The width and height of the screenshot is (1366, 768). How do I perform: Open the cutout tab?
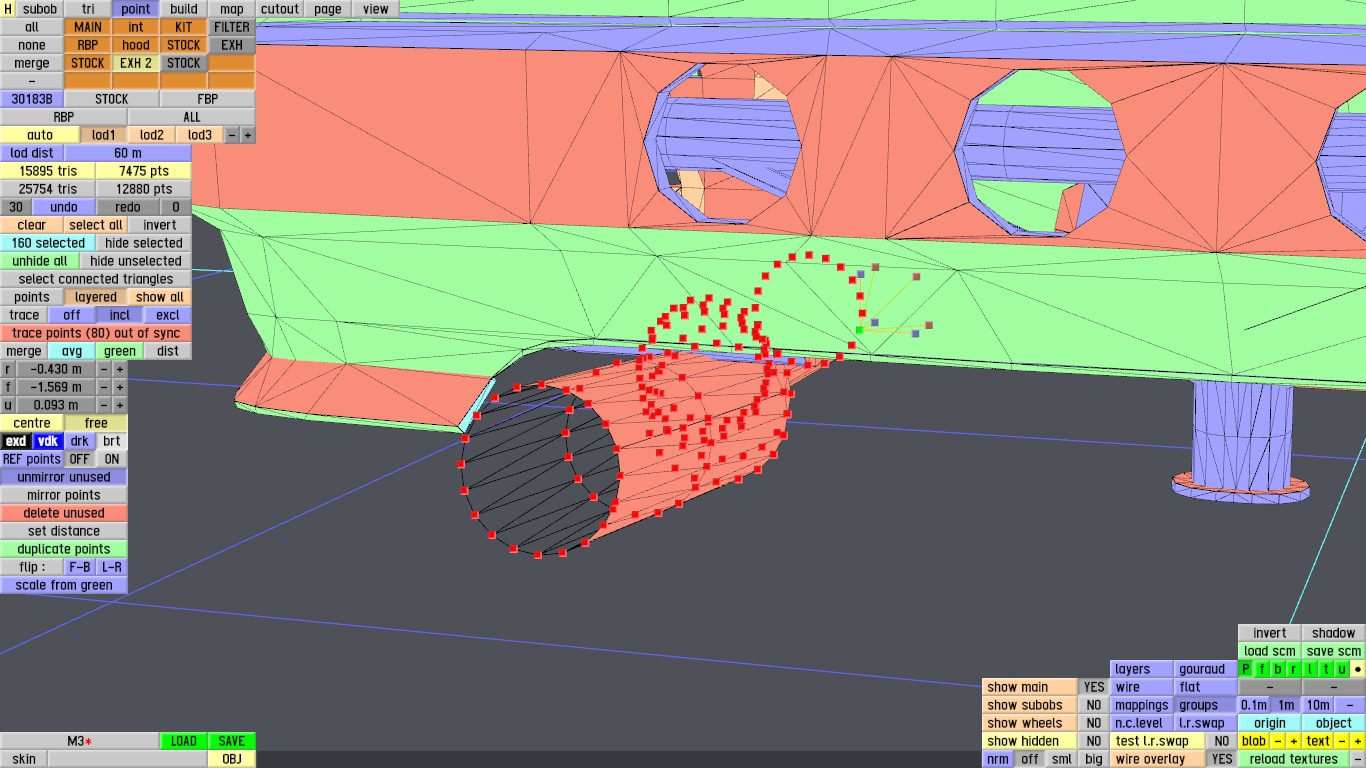click(x=280, y=9)
